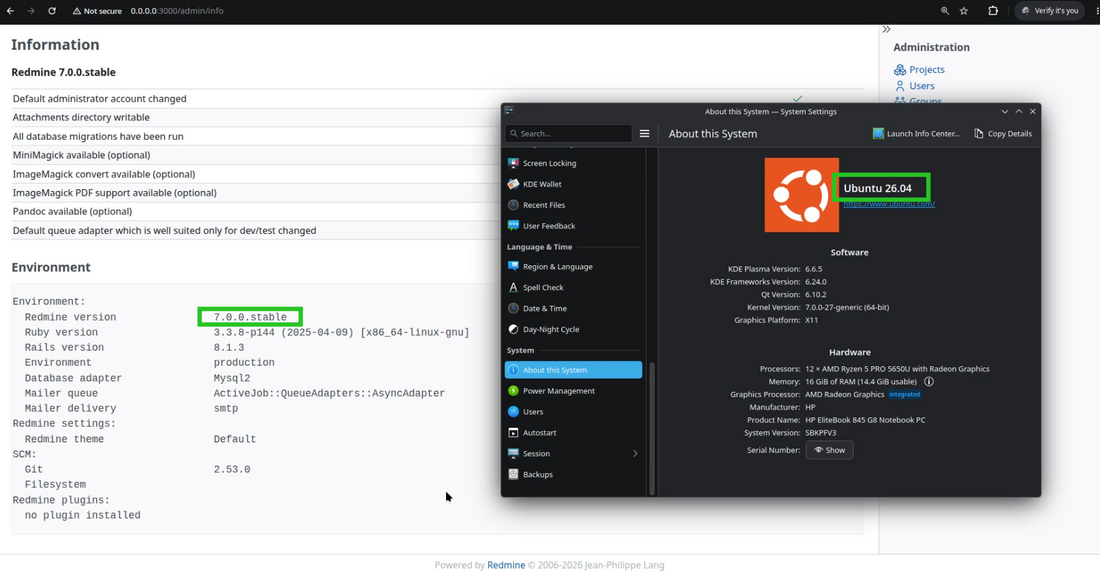1100x571 pixels.
Task: Click memory info circle icon
Action: click(929, 382)
